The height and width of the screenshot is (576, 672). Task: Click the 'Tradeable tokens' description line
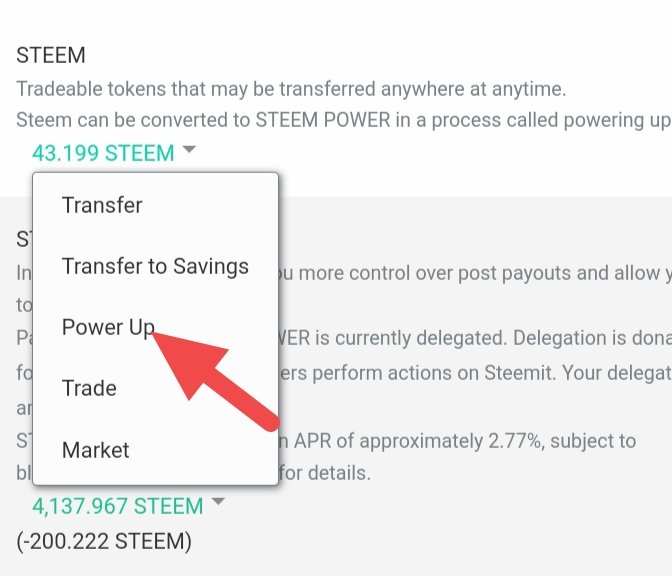tap(291, 89)
